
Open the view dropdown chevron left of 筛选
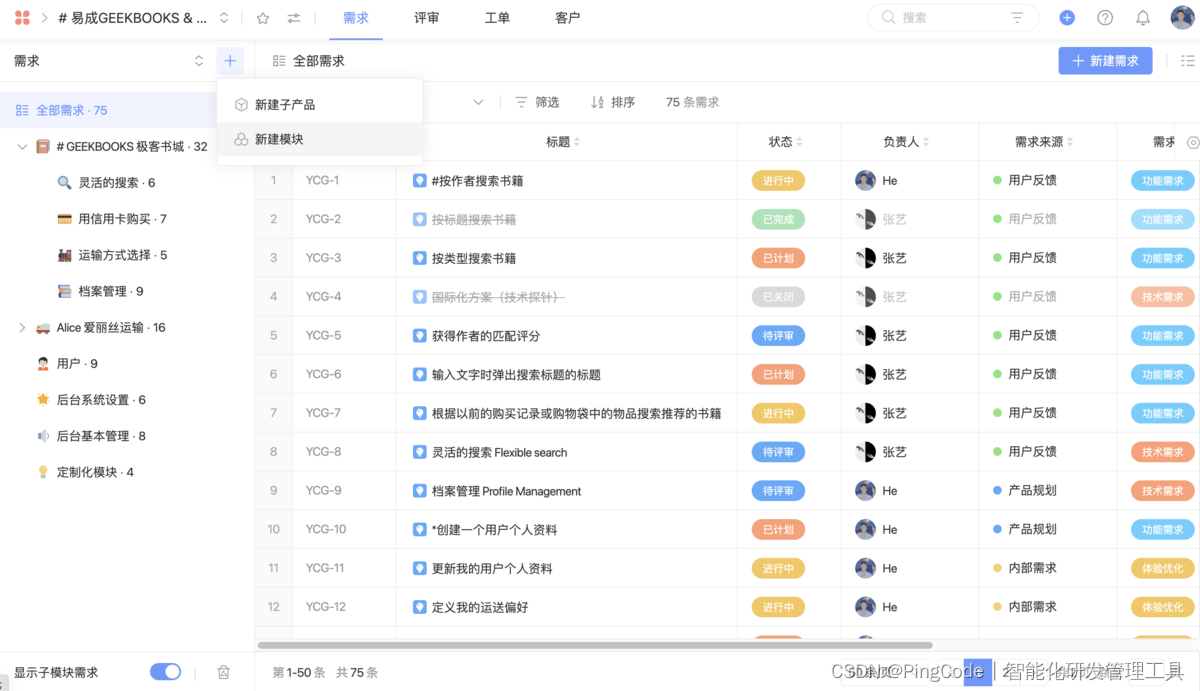(478, 102)
